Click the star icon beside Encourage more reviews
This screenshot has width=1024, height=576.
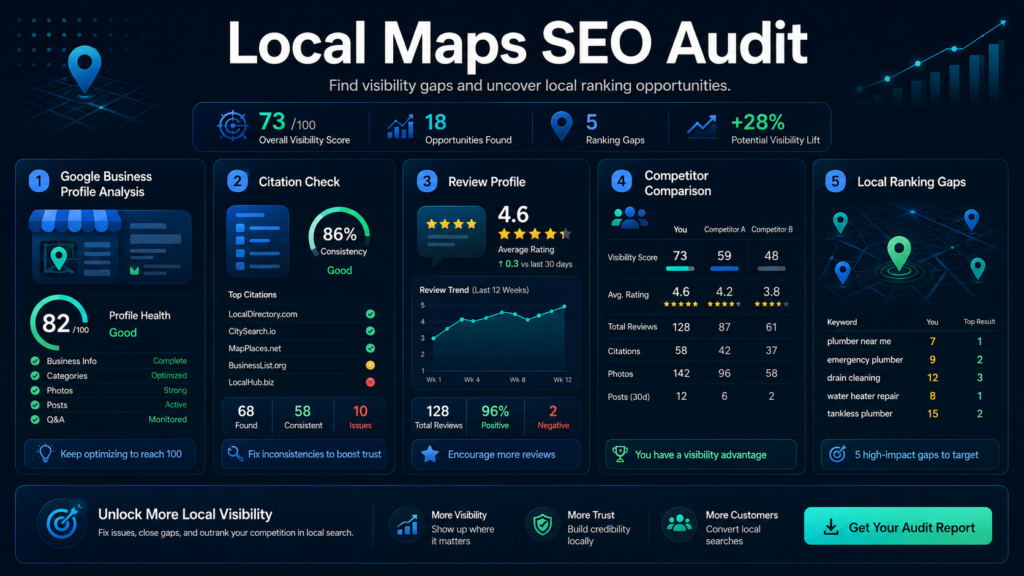[430, 454]
